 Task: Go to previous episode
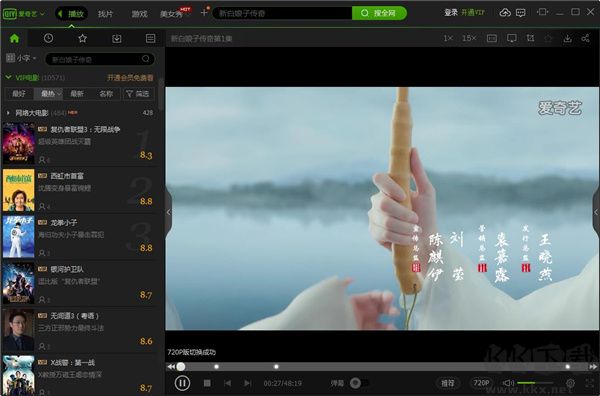click(x=227, y=383)
